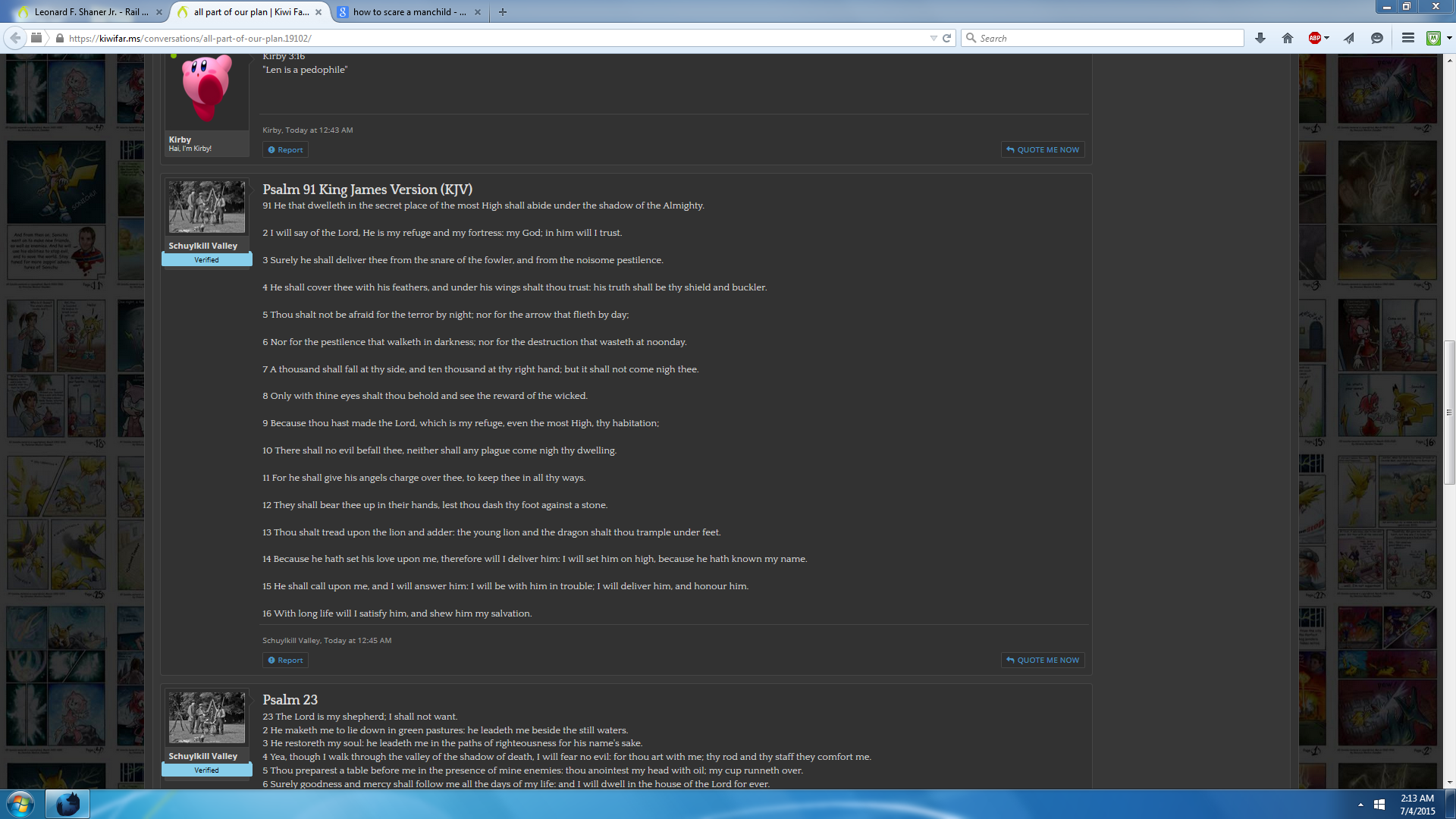Click verse '8 Only with thine eyes'
The height and width of the screenshot is (819, 1456).
pyautogui.click(x=425, y=396)
